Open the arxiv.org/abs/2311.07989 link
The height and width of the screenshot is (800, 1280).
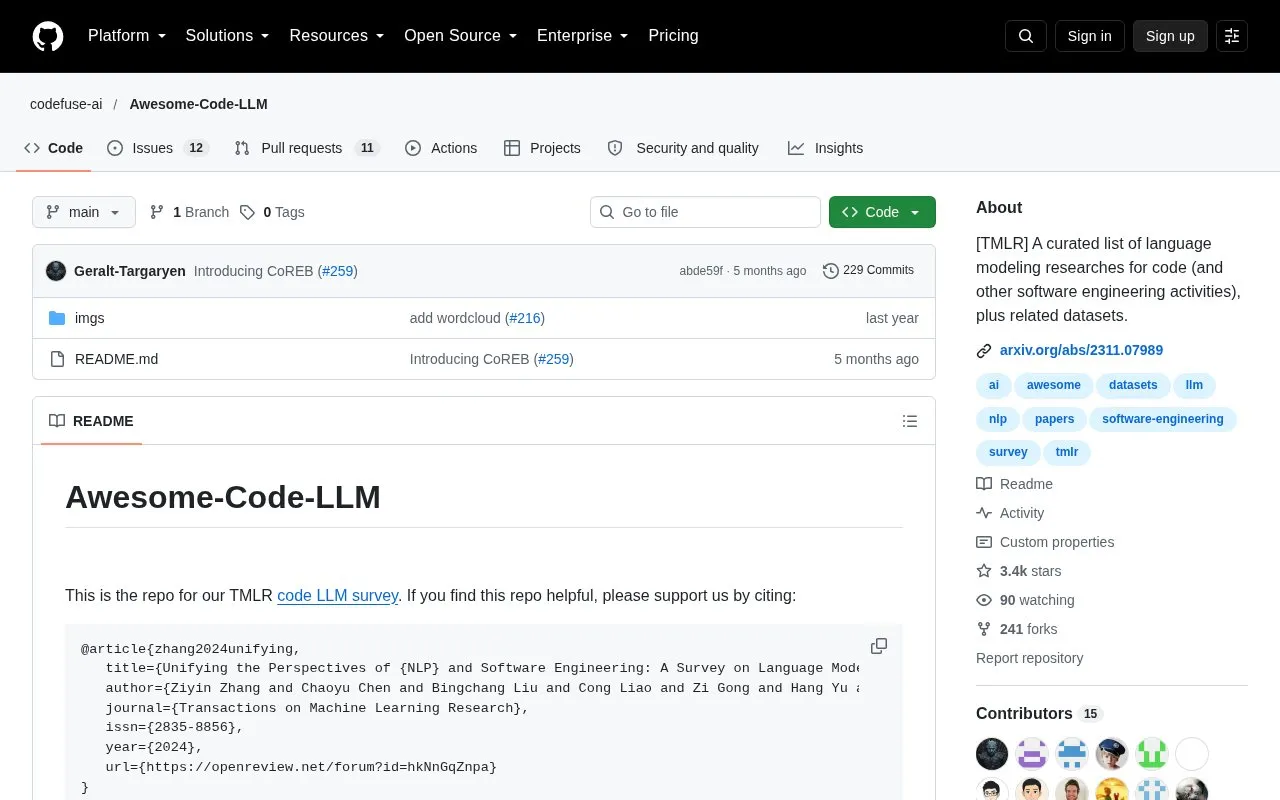[x=1081, y=351]
